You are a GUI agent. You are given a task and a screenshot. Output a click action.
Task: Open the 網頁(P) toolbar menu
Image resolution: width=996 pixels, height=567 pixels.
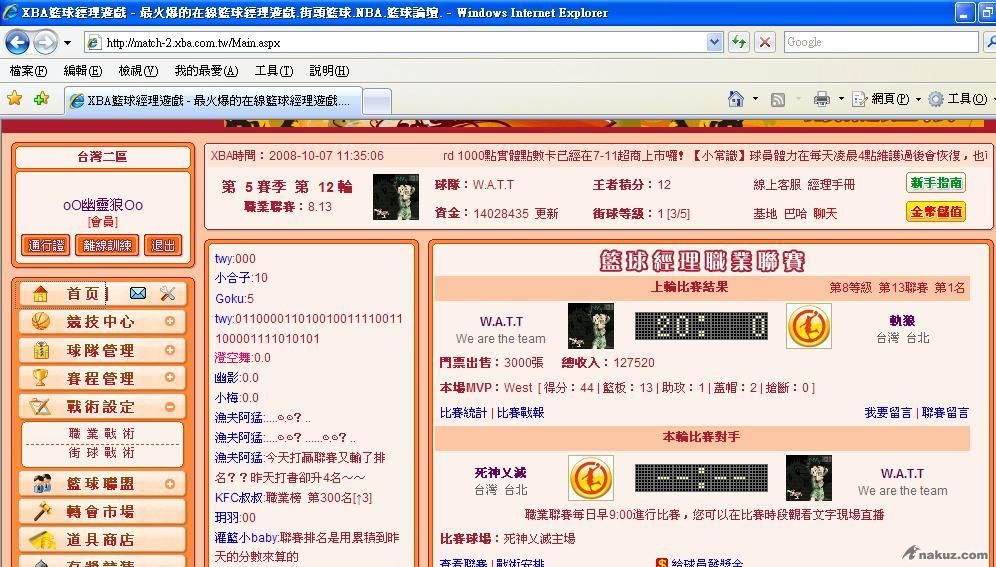tap(887, 99)
